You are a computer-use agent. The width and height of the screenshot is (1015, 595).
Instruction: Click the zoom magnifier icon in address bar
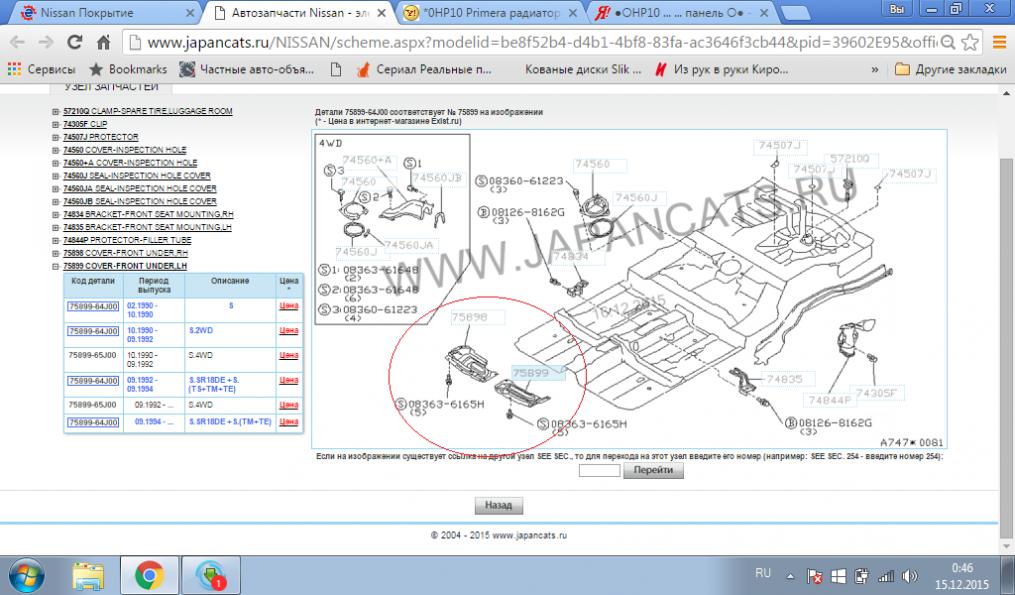coord(948,43)
